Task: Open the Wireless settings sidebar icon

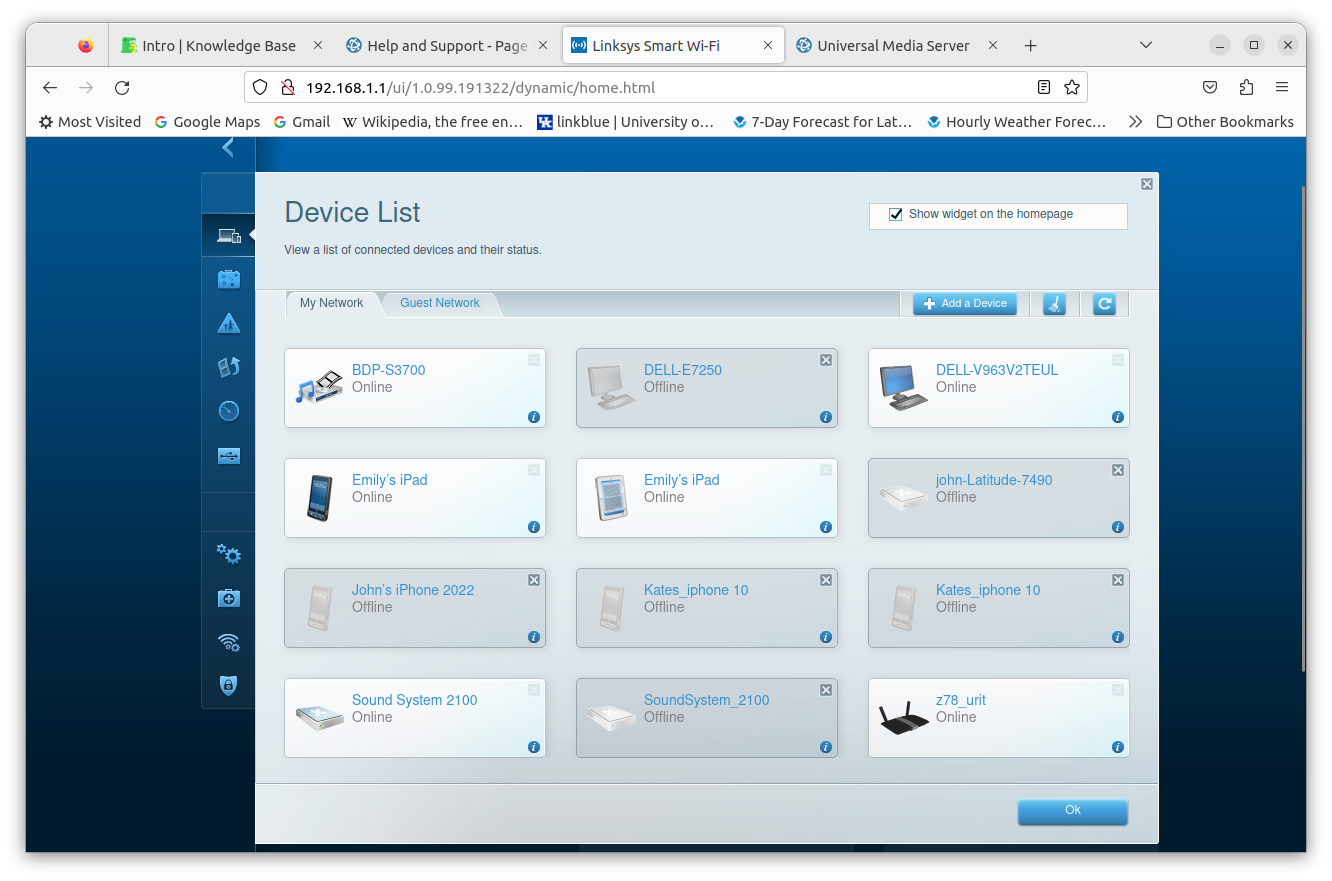Action: [x=229, y=642]
